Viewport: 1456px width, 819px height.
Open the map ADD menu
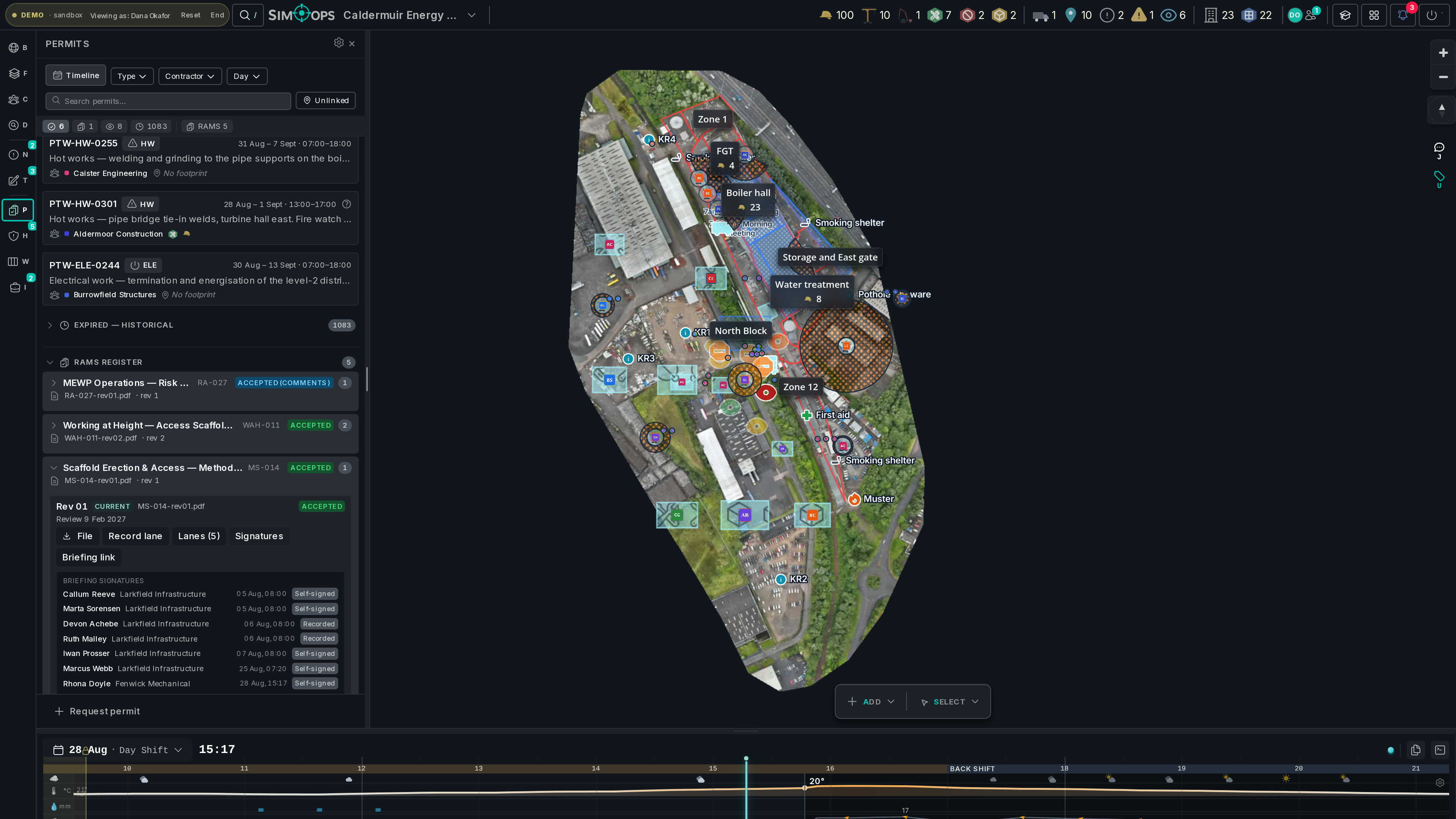click(x=871, y=701)
